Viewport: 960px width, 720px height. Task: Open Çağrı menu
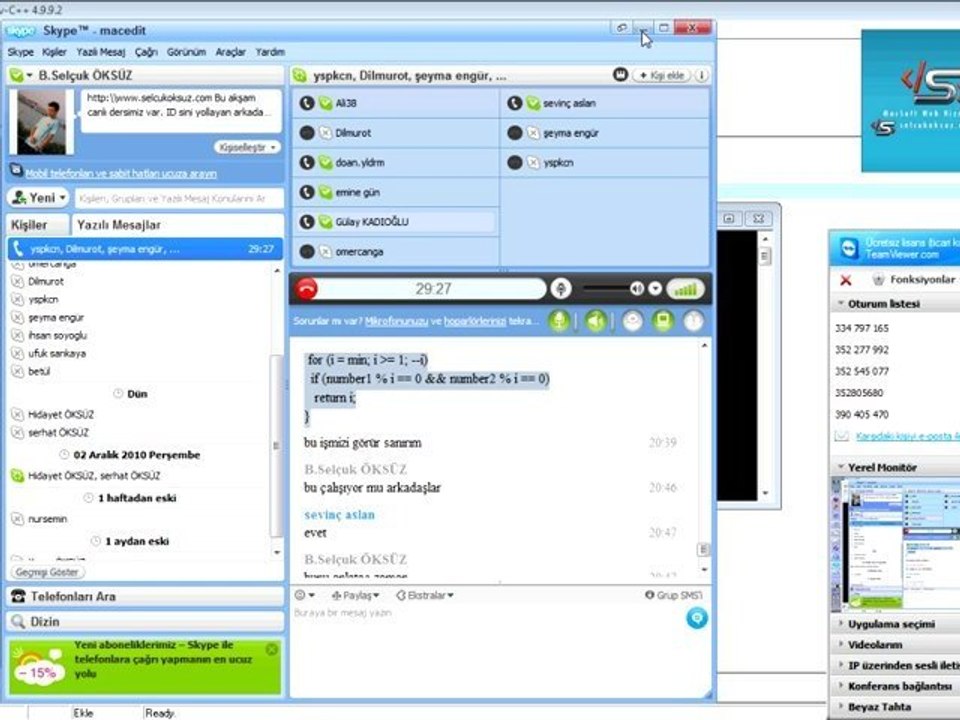tap(146, 52)
